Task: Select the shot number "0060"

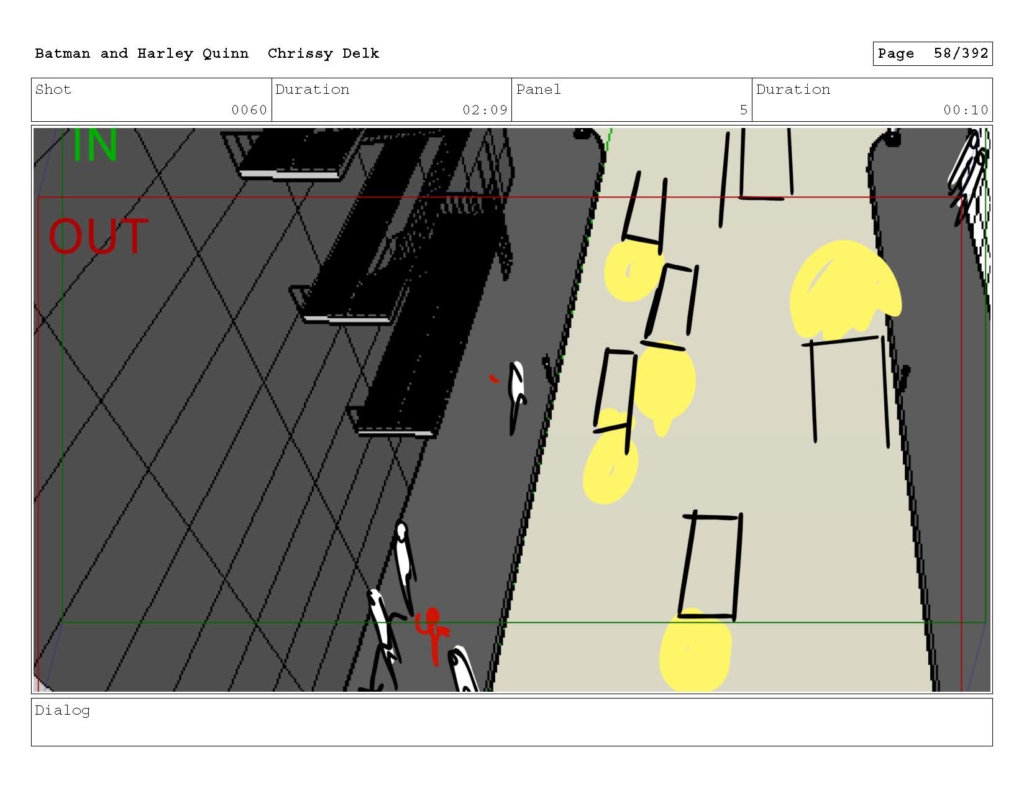Action: (x=249, y=110)
